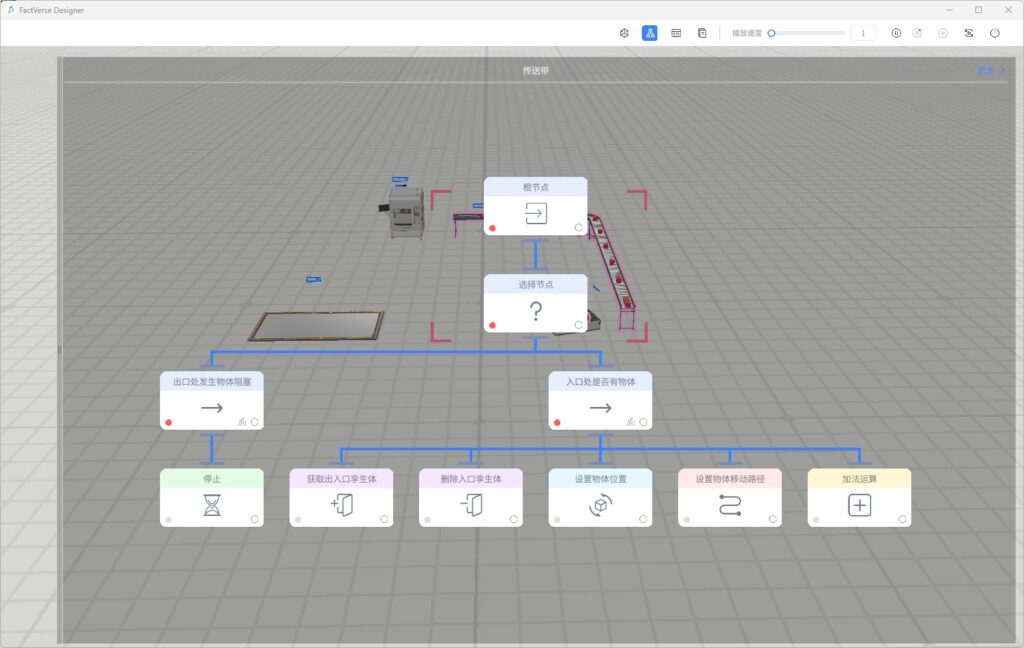Toggle the red dot on 入口处是否有物体 node

point(557,422)
